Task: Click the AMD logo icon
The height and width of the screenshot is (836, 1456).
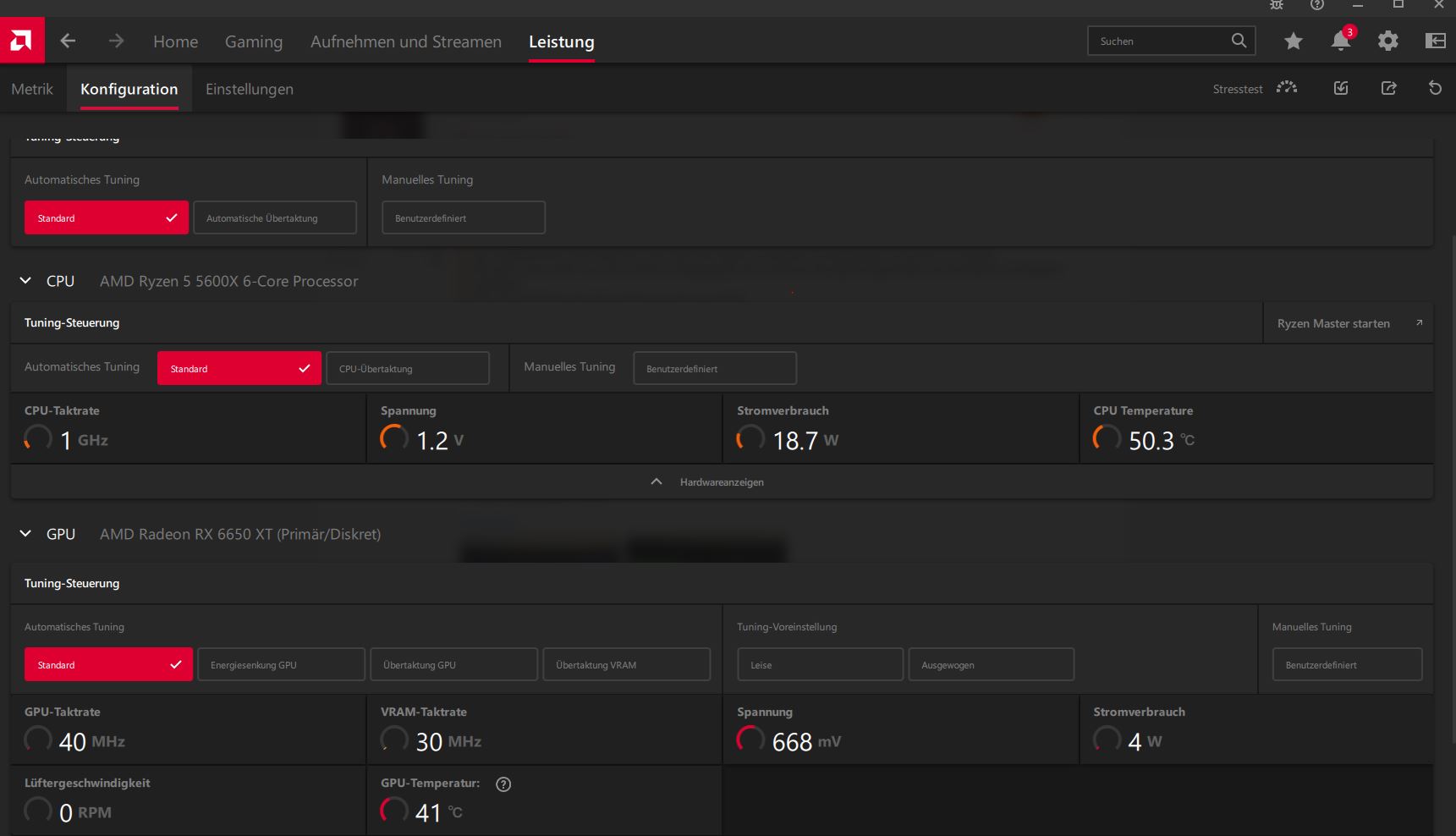Action: click(22, 40)
